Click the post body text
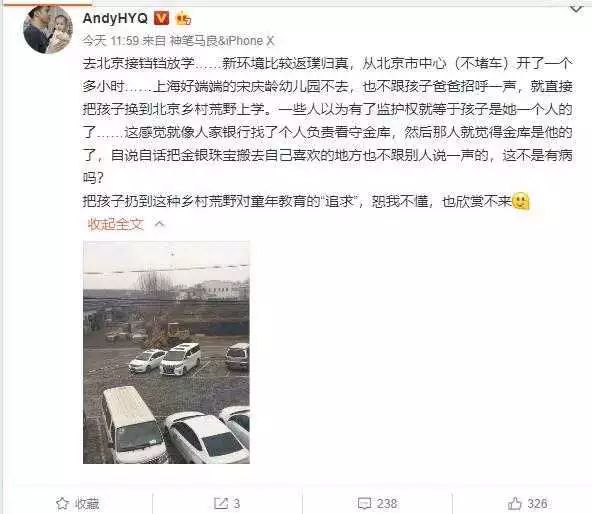This screenshot has width=592, height=514. pyautogui.click(x=328, y=132)
